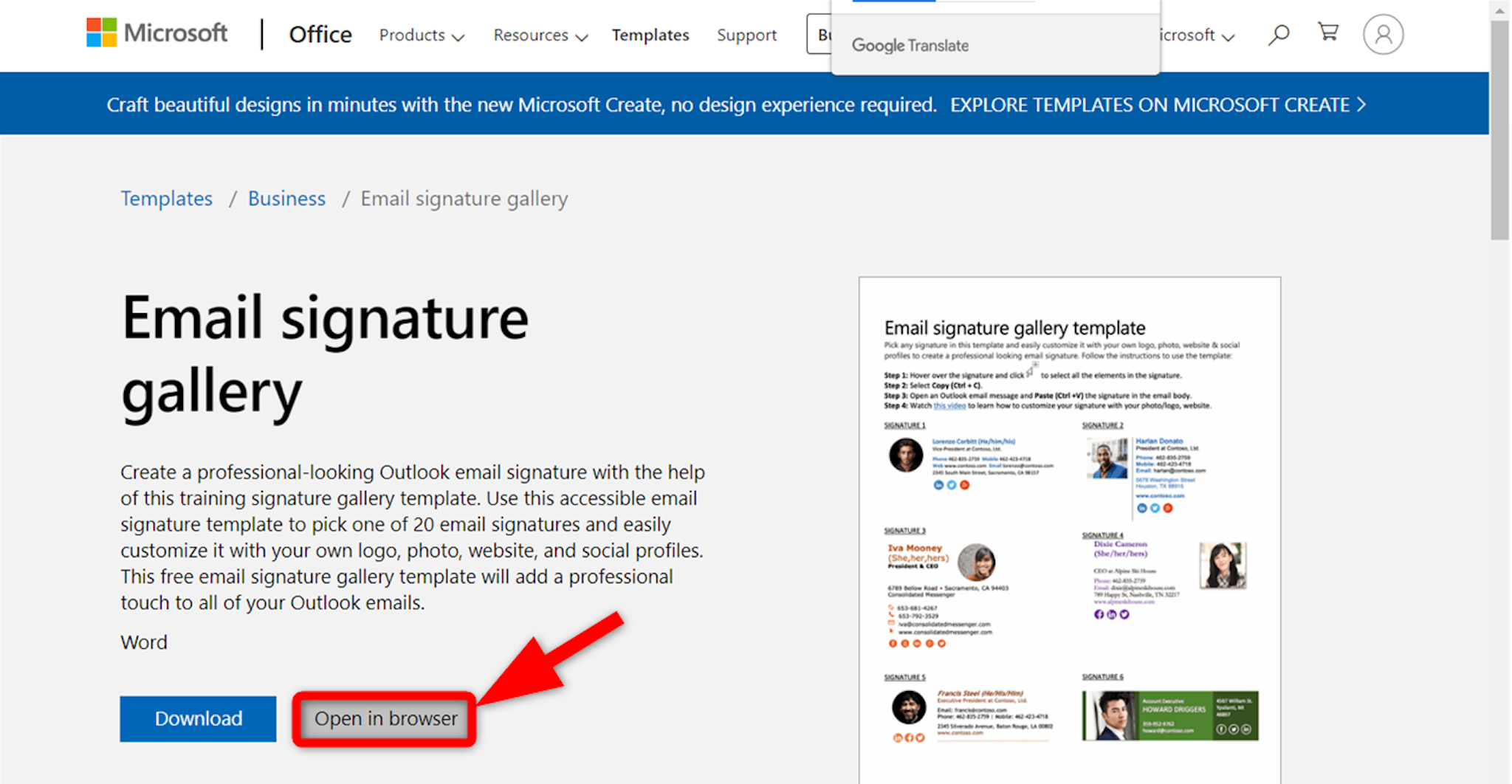Expand the Resources dropdown menu
This screenshot has width=1512, height=784.
pyautogui.click(x=540, y=35)
